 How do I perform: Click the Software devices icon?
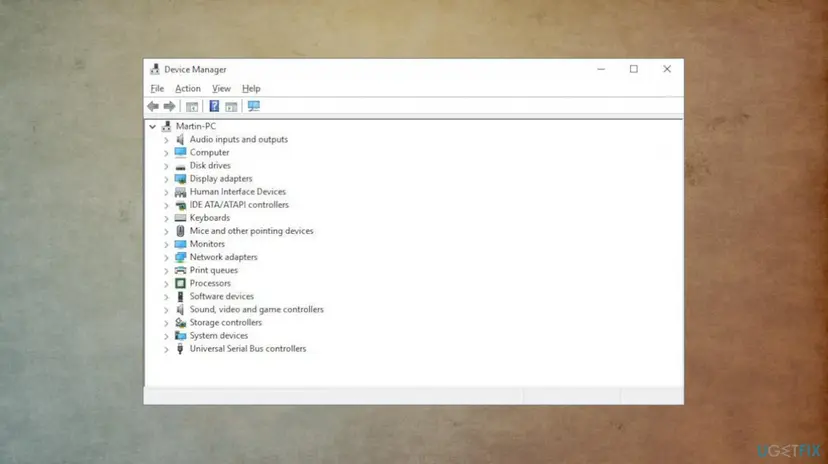pos(181,297)
